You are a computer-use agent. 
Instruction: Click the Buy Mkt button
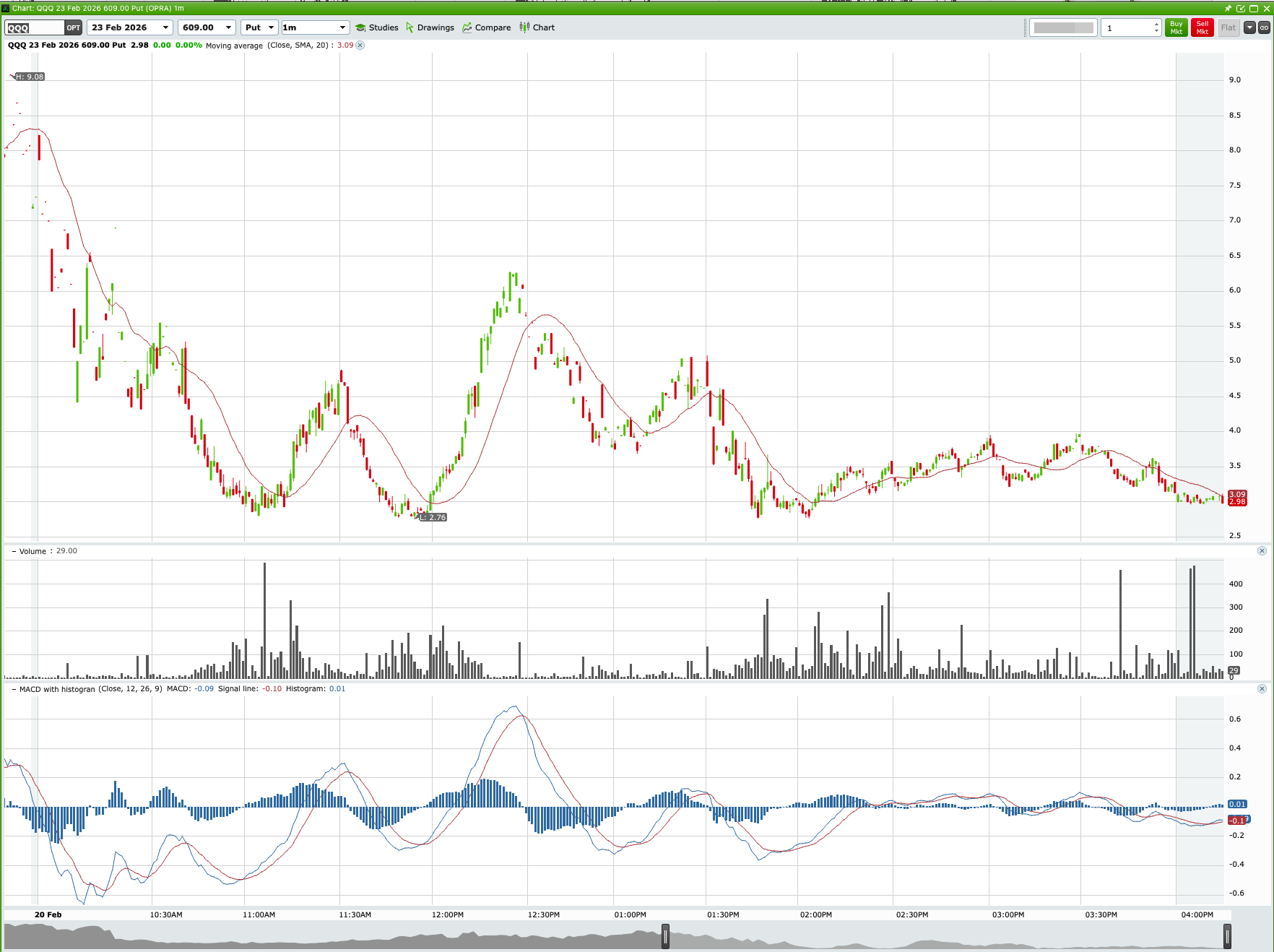coord(1176,27)
